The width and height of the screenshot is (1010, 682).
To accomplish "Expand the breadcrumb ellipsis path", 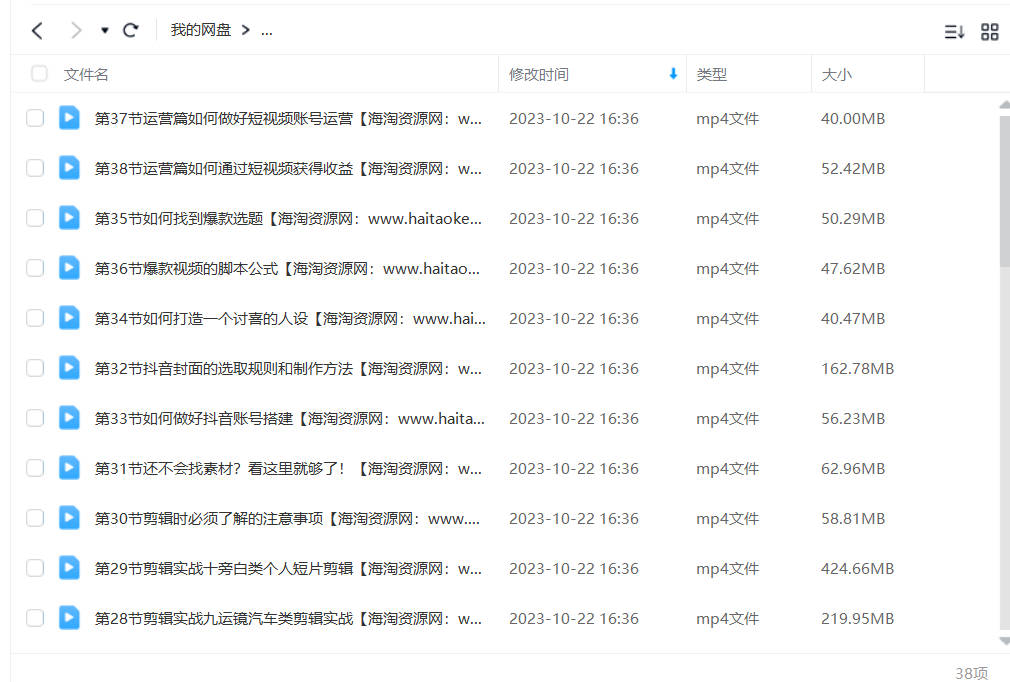I will point(267,31).
